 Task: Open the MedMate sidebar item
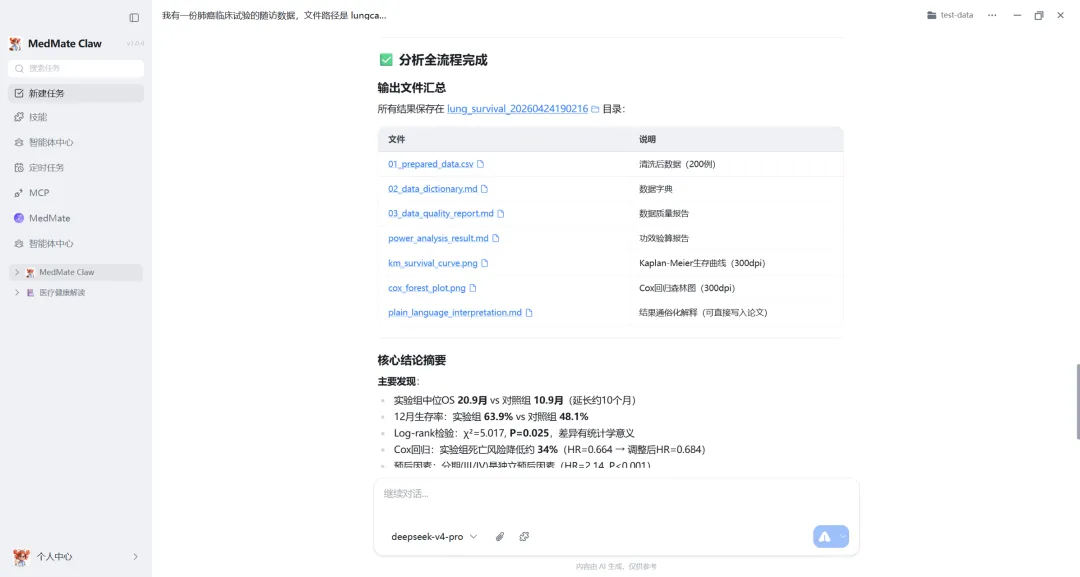pos(76,218)
